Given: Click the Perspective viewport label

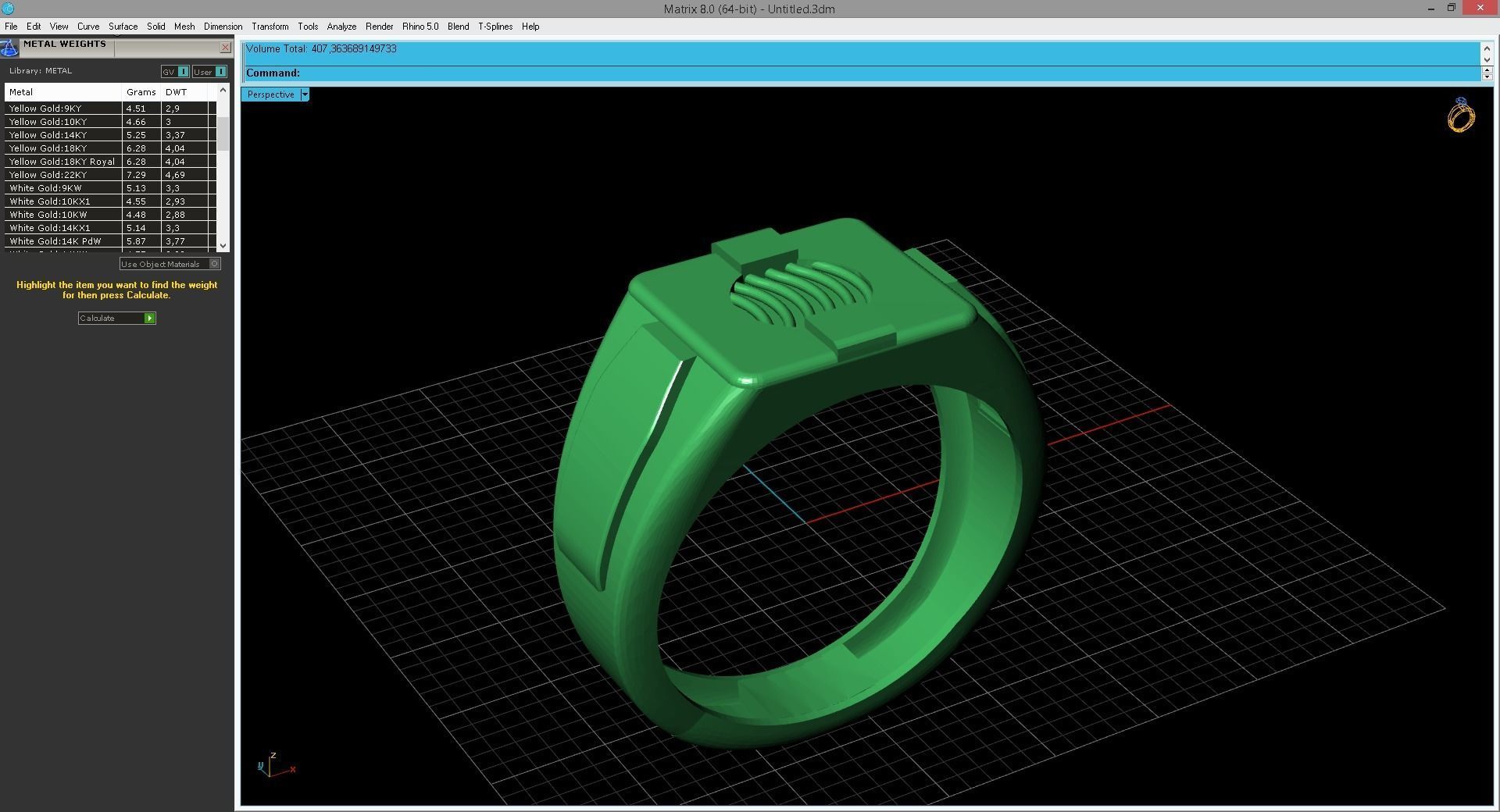Looking at the screenshot, I should (271, 94).
